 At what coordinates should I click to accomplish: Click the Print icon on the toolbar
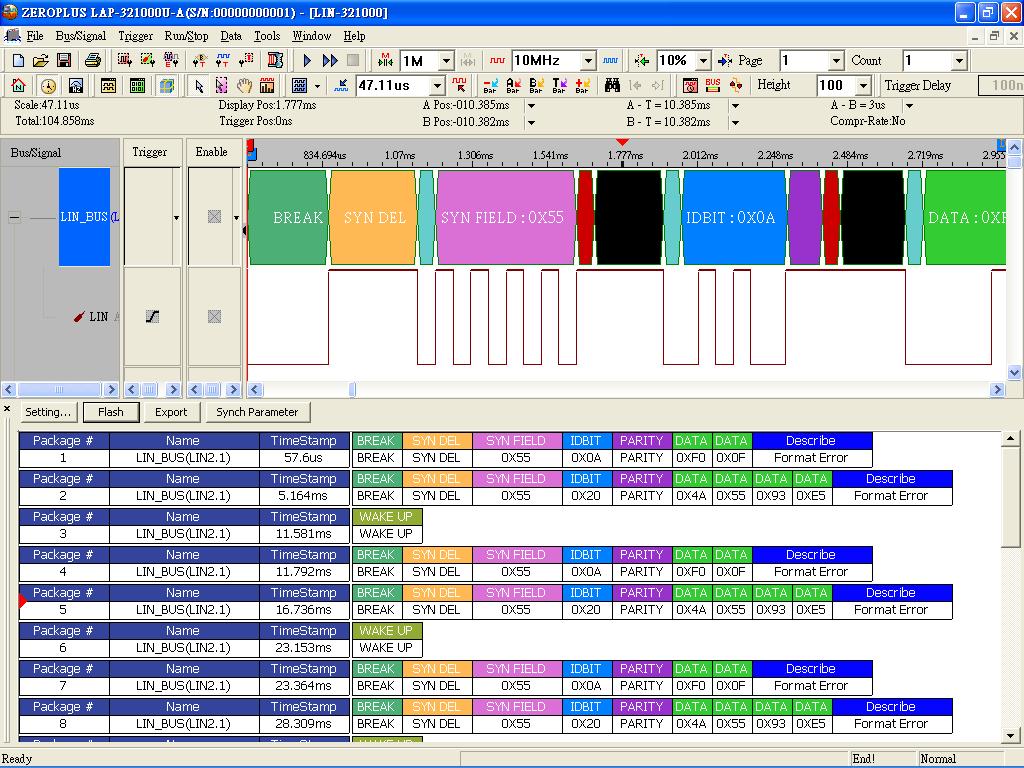[90, 61]
